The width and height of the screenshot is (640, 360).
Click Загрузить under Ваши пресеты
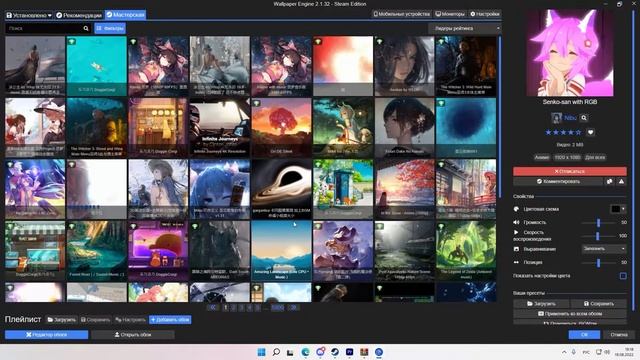pos(541,304)
